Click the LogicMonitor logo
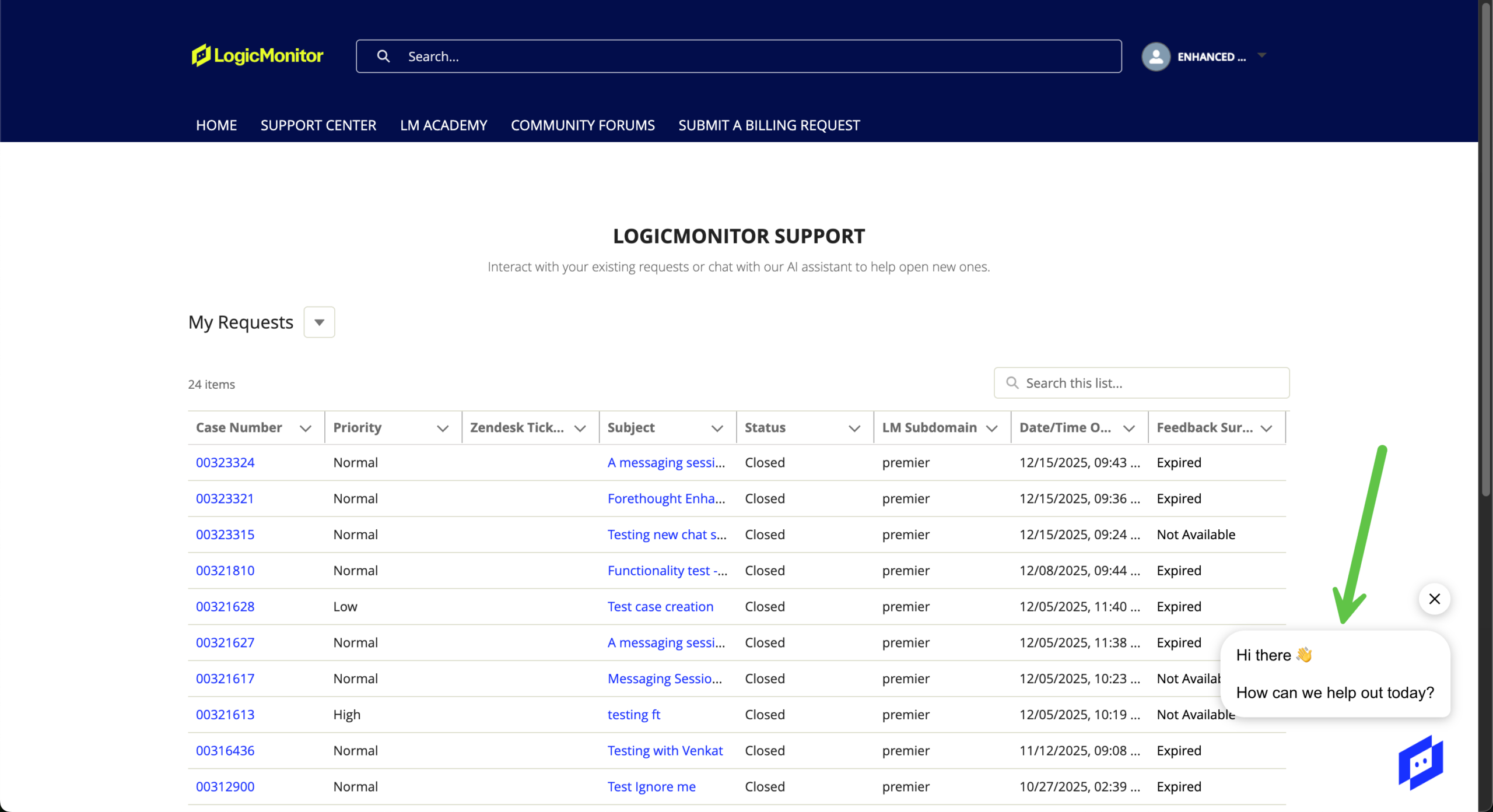The height and width of the screenshot is (812, 1493). [257, 55]
